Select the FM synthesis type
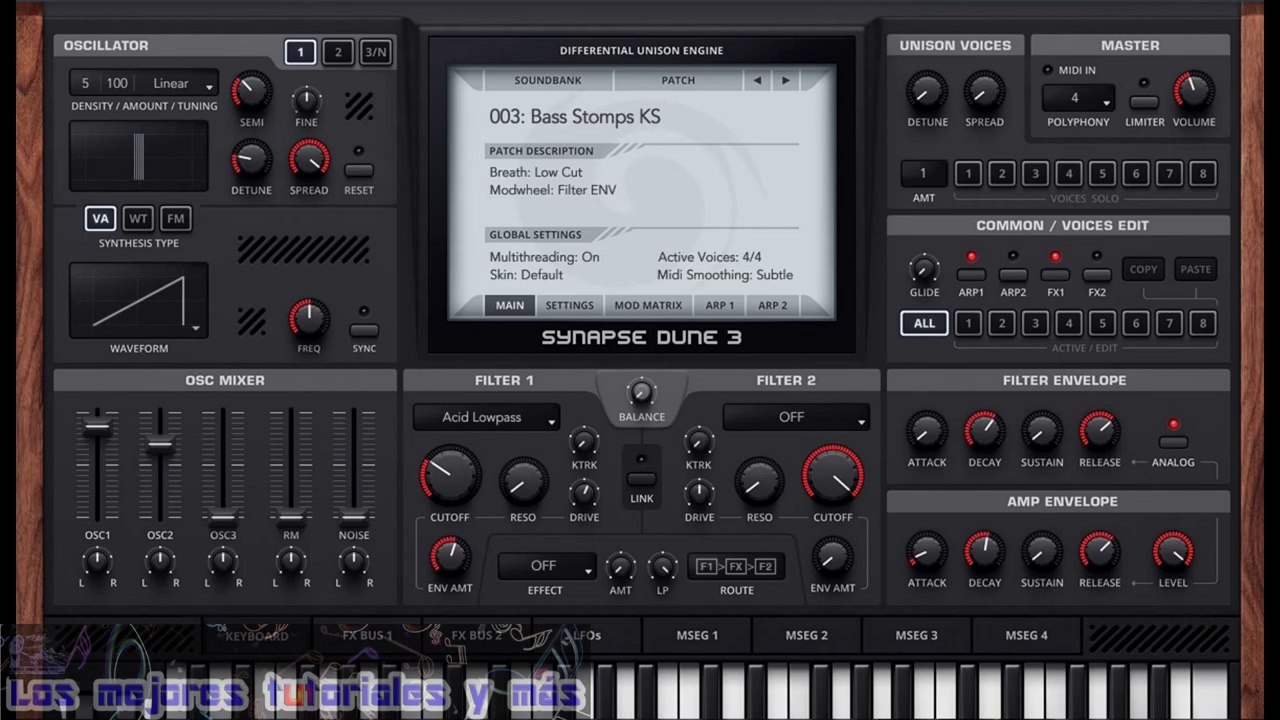Image resolution: width=1280 pixels, height=720 pixels. coord(176,219)
